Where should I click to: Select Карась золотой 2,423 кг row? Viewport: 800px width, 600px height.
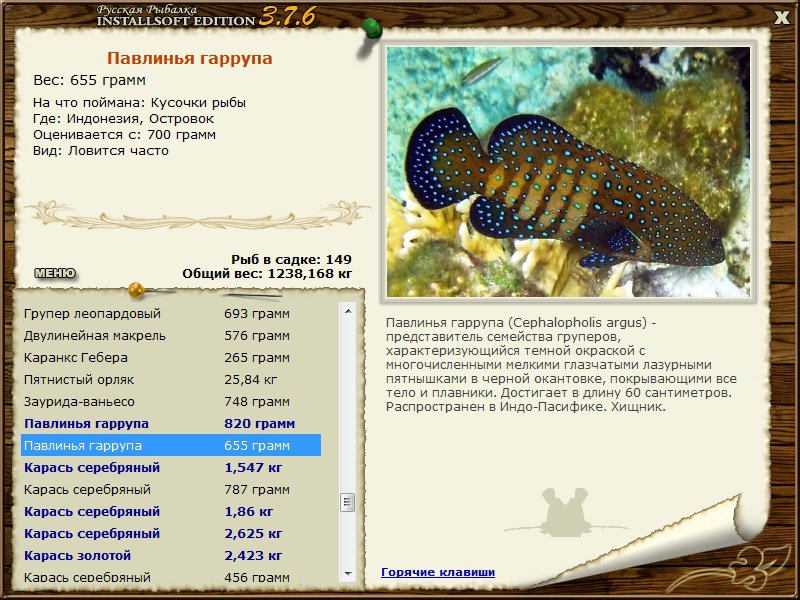(x=171, y=555)
